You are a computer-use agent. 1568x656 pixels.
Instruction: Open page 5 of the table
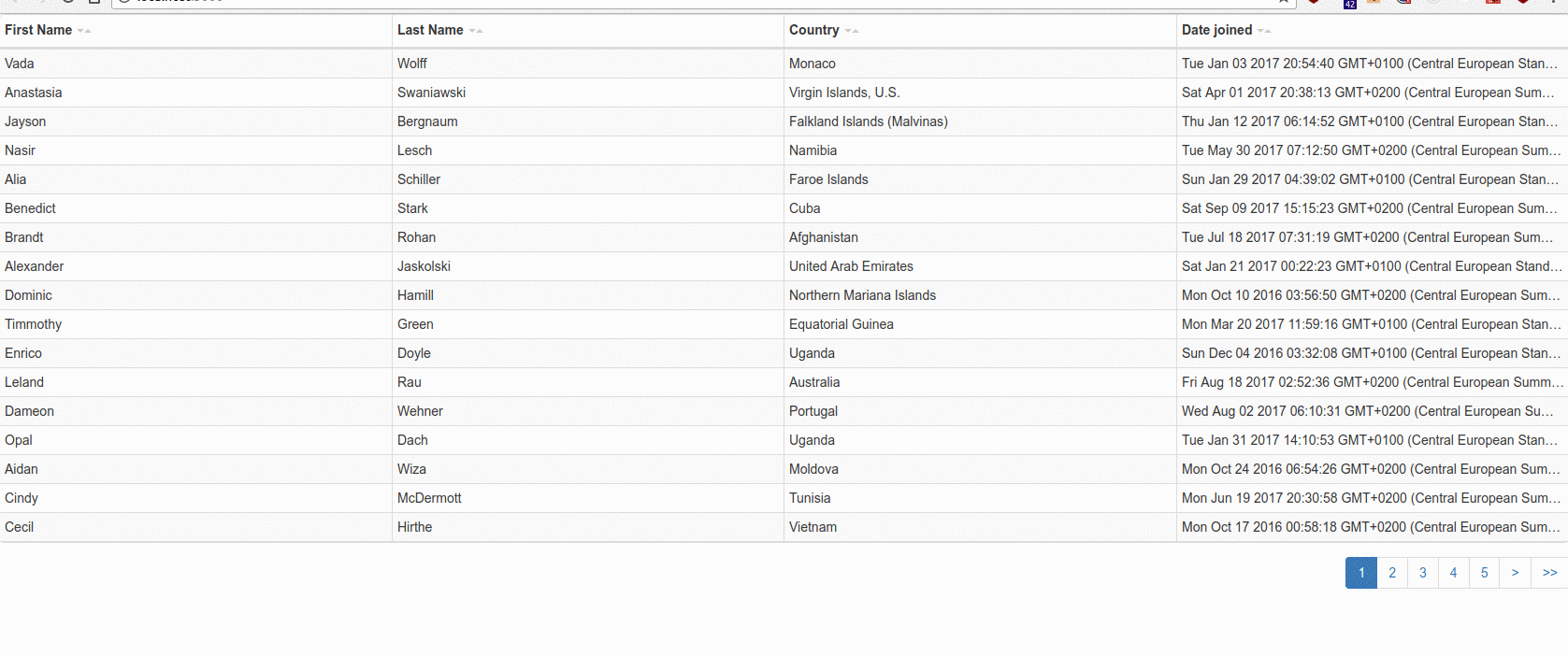click(x=1484, y=573)
